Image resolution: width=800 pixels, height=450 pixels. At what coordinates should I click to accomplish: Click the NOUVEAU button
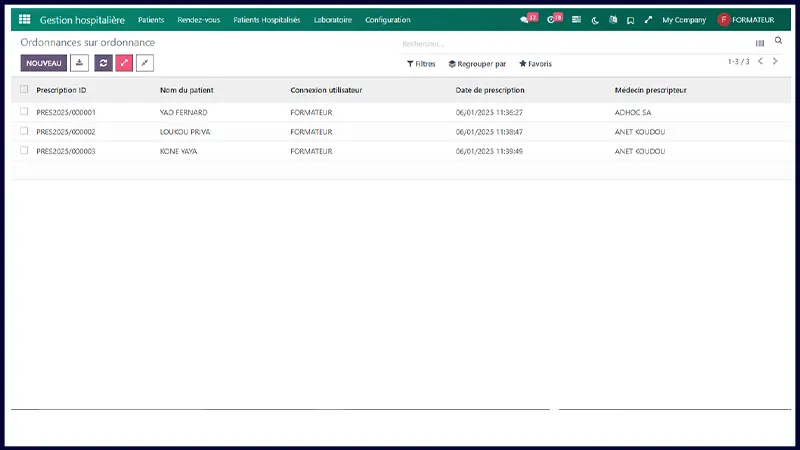pos(43,63)
